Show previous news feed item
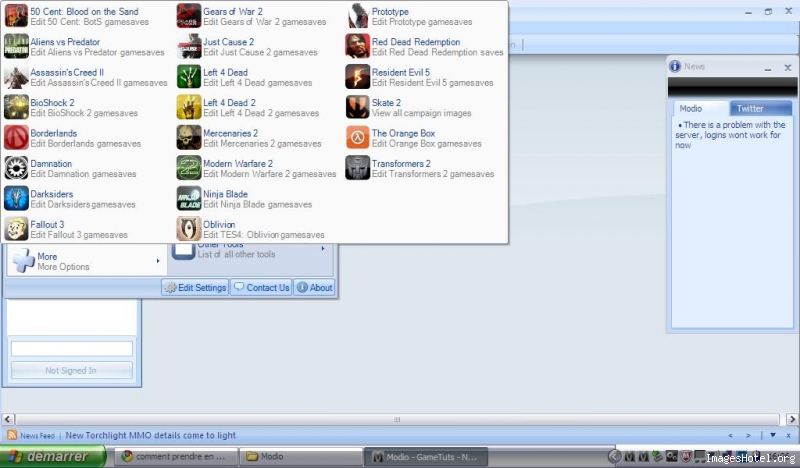800x468 pixels. point(731,435)
